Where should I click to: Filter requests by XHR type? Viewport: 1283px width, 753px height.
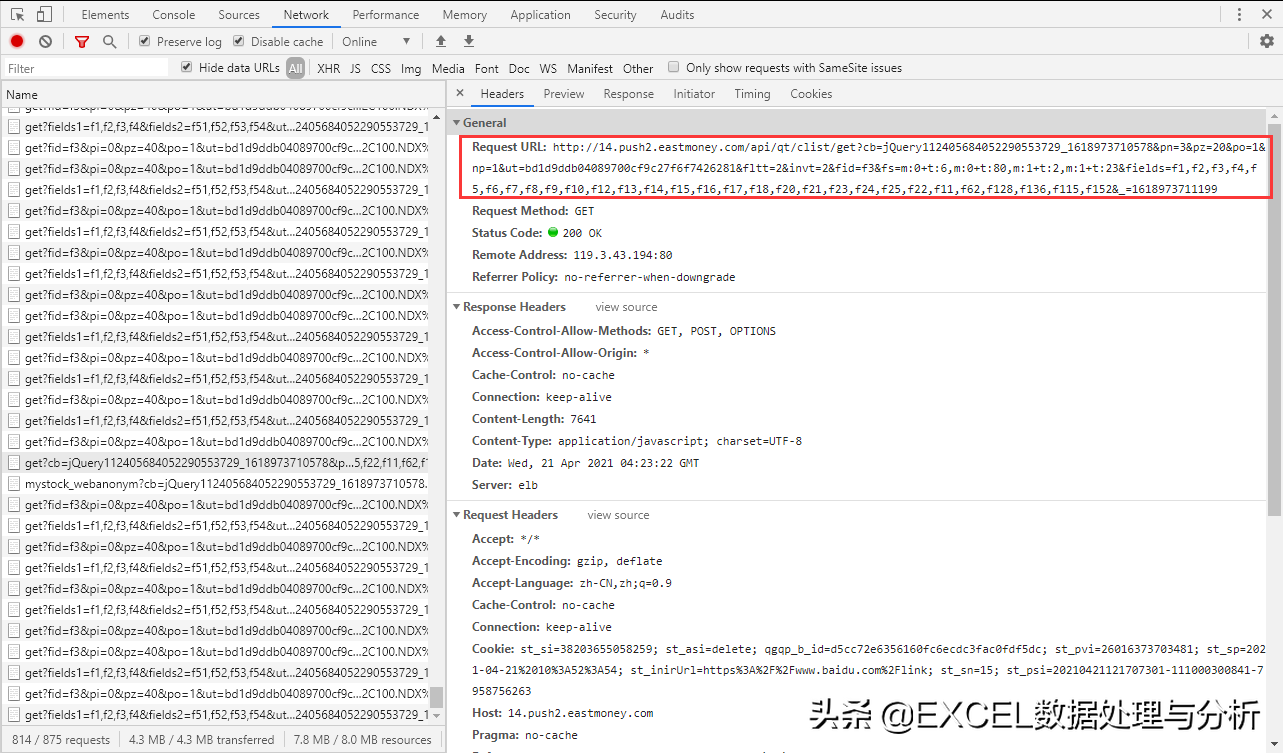(328, 68)
